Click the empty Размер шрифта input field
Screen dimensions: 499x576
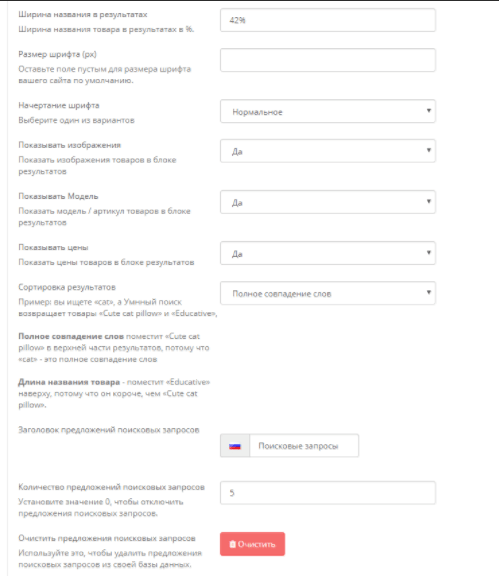[328, 60]
